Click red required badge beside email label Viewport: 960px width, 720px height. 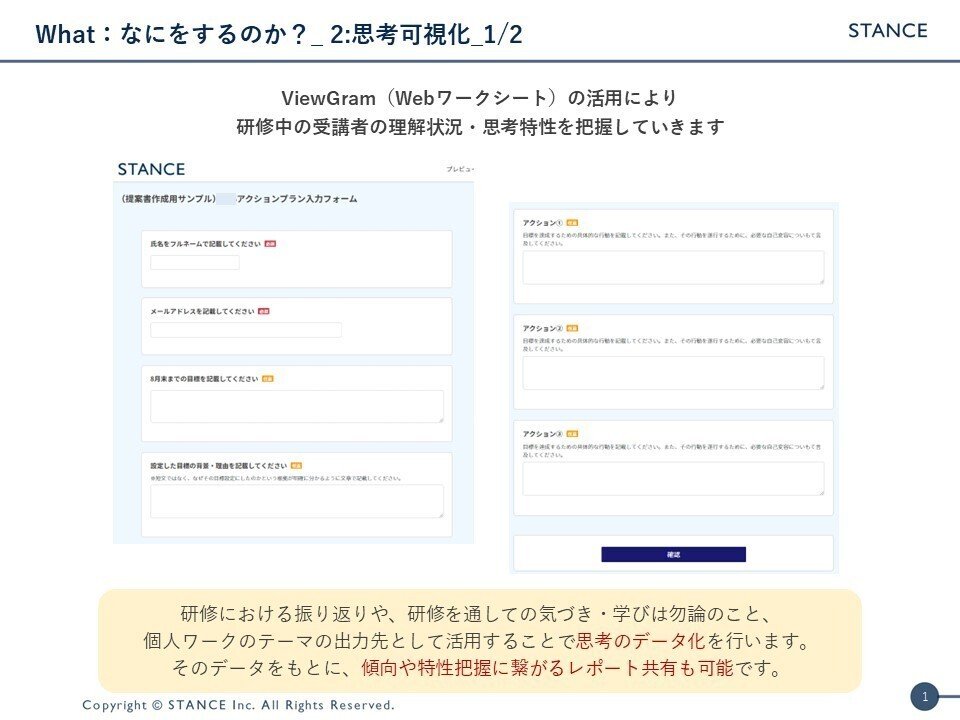pyautogui.click(x=263, y=311)
